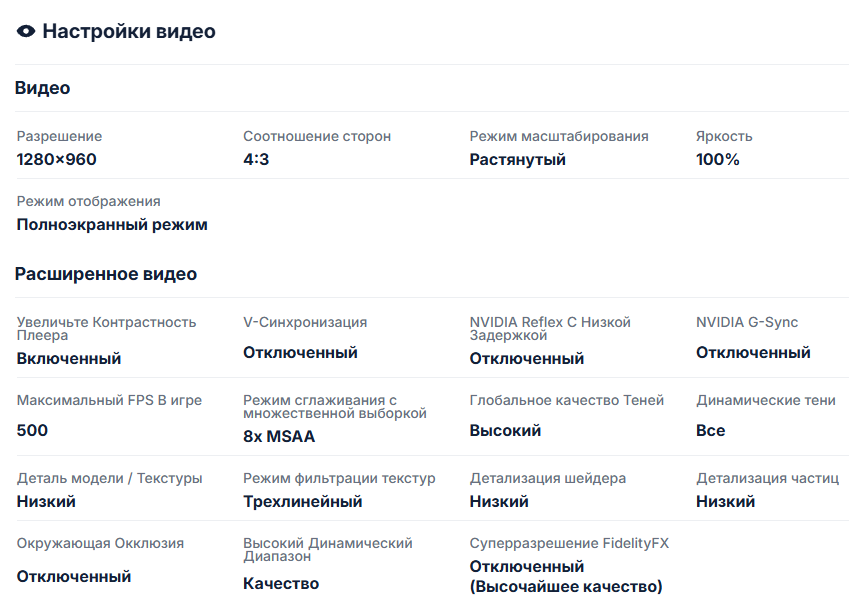Click Все under Динамические тени
Image resolution: width=849 pixels, height=611 pixels.
coord(711,431)
